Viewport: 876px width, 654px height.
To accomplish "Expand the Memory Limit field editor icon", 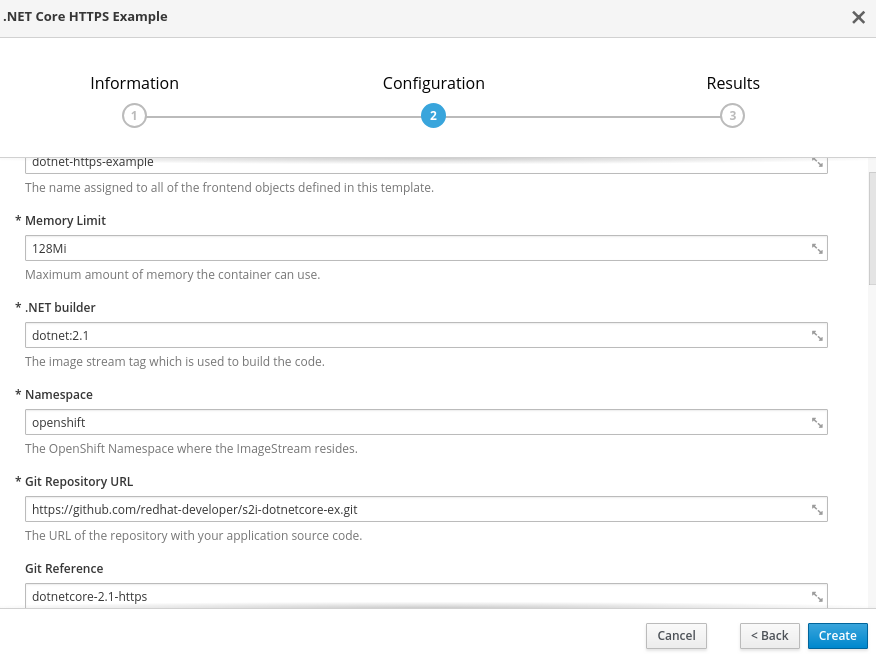I will (817, 249).
